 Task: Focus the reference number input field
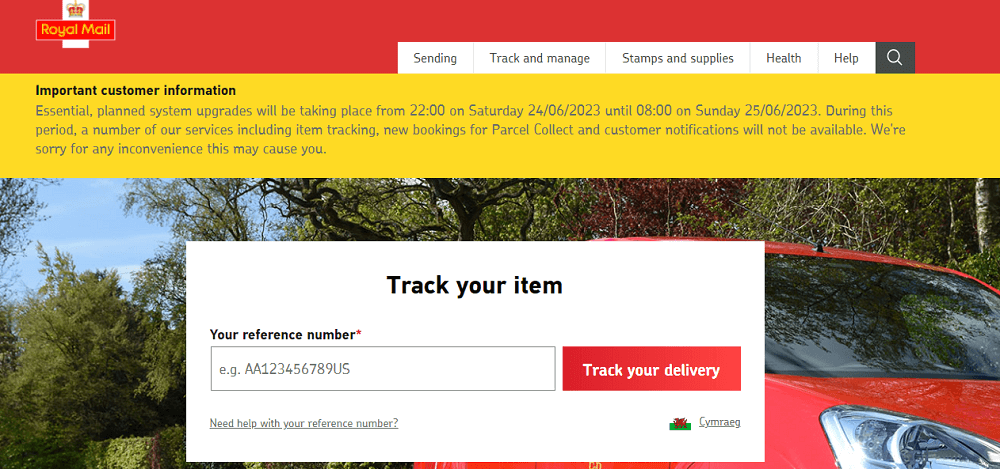pyautogui.click(x=382, y=369)
